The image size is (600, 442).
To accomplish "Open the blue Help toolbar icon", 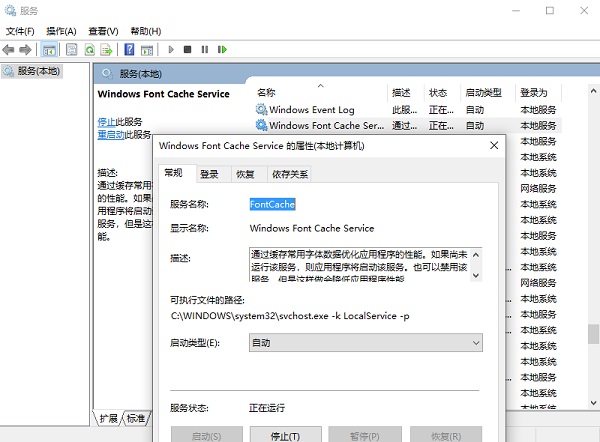I will point(129,50).
